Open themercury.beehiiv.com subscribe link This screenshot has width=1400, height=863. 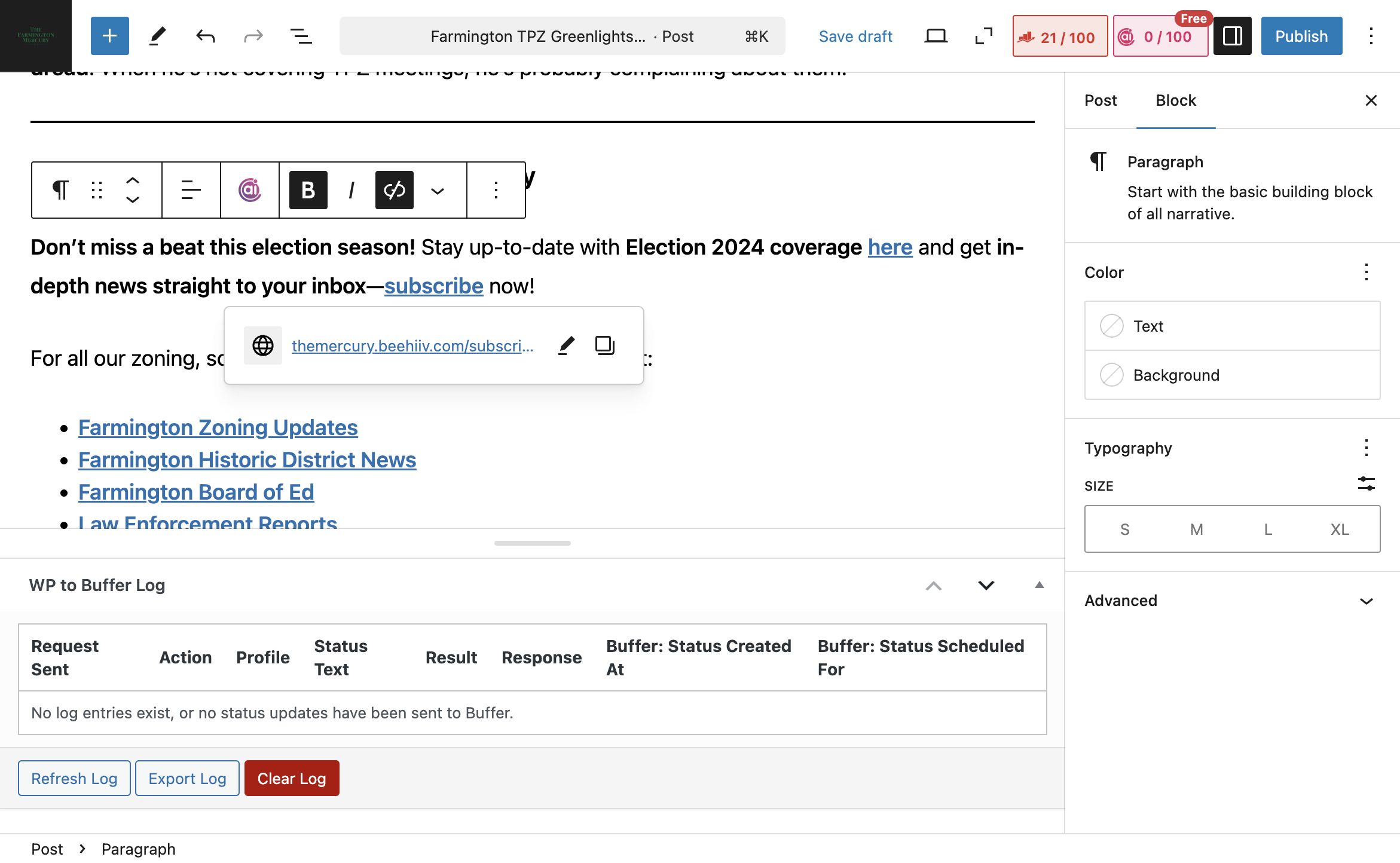(412, 346)
